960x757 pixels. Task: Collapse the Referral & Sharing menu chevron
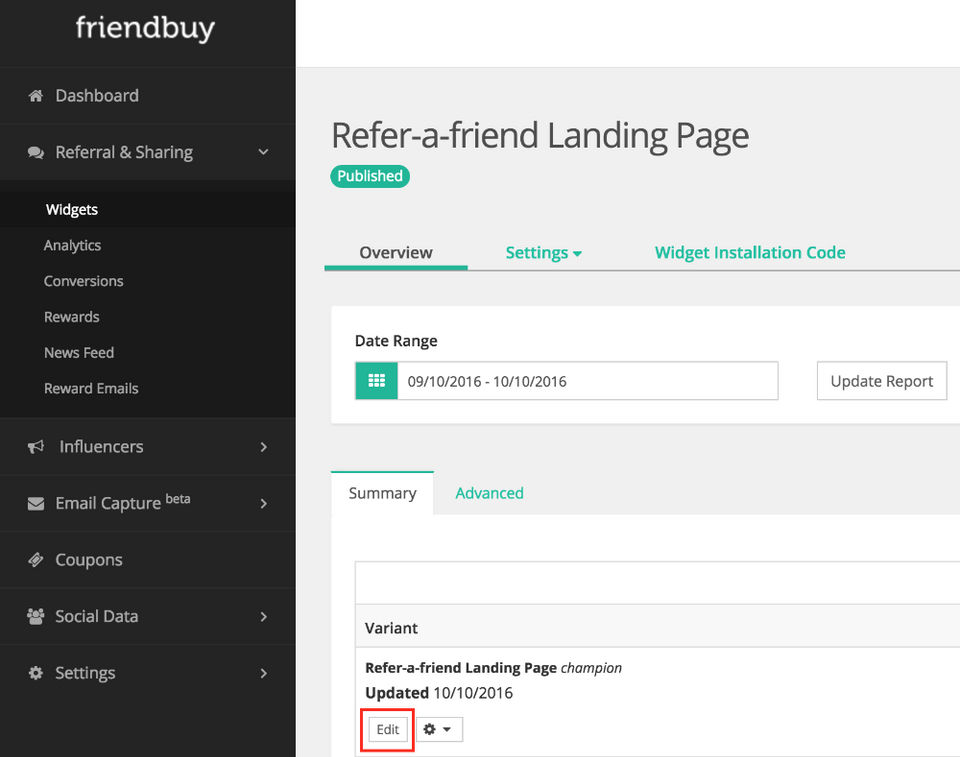(263, 152)
